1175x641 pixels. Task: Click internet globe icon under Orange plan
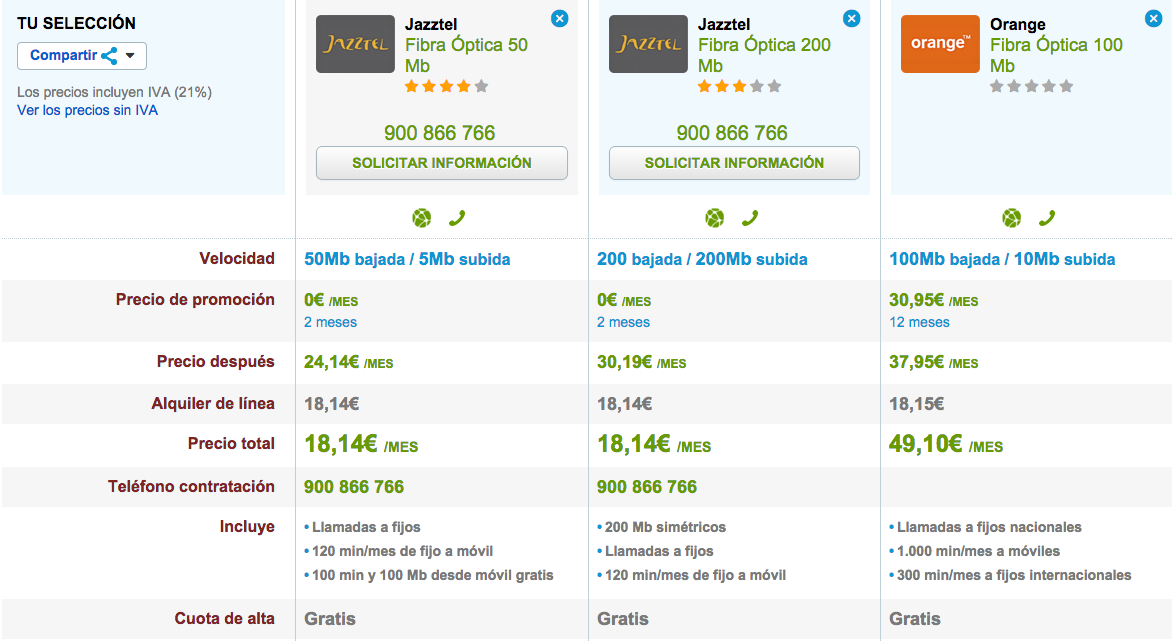coord(1012,218)
